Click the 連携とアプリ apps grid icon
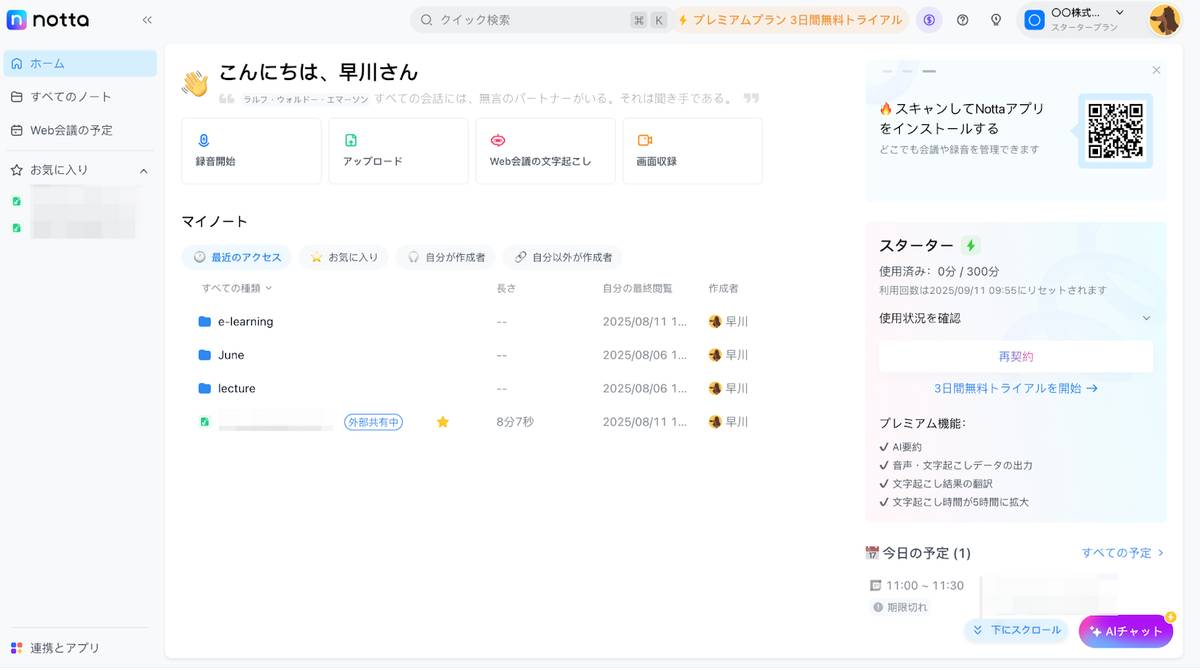The image size is (1200, 668). coord(16,648)
